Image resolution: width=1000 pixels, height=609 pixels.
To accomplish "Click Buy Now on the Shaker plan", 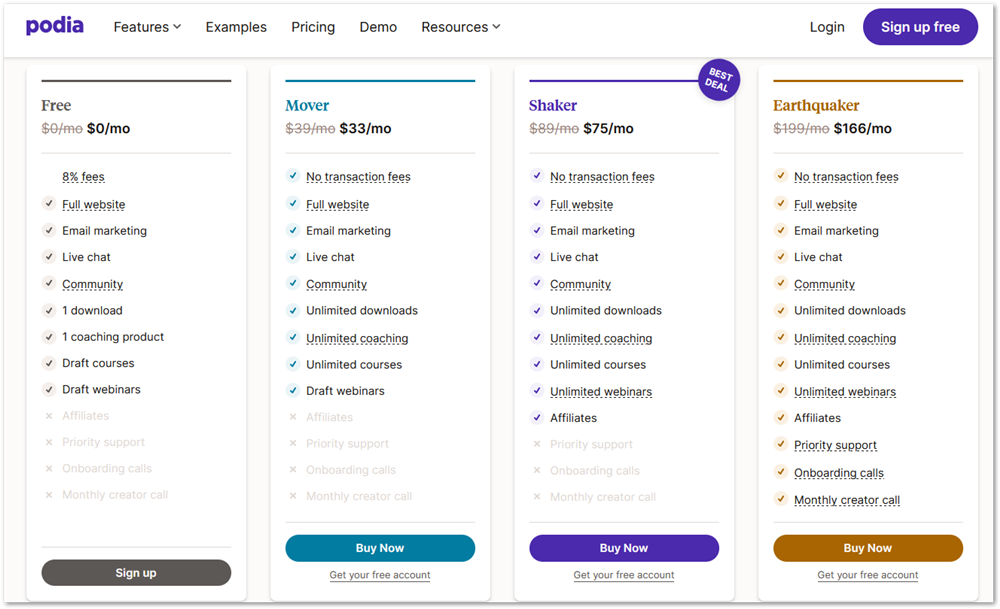I will pos(624,548).
